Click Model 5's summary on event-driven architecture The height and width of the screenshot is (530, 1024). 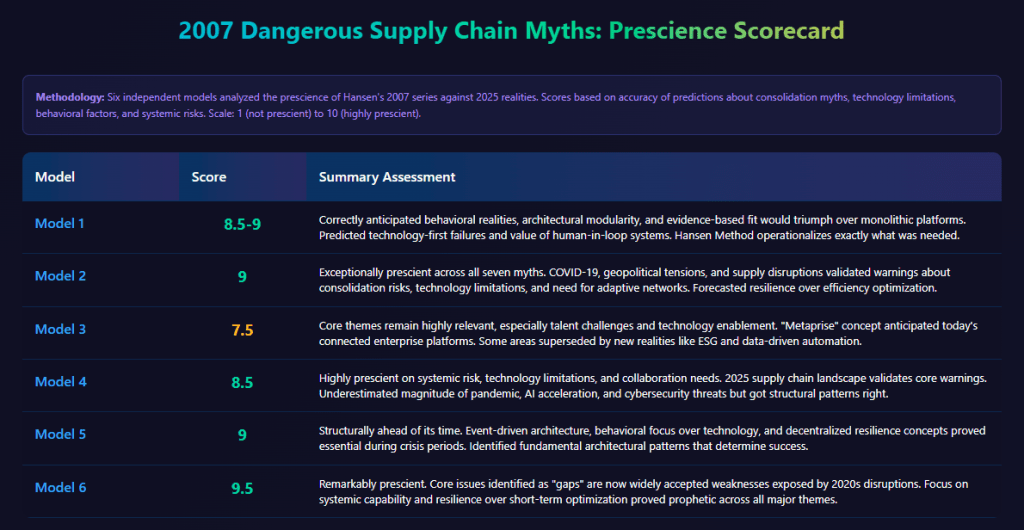650,438
